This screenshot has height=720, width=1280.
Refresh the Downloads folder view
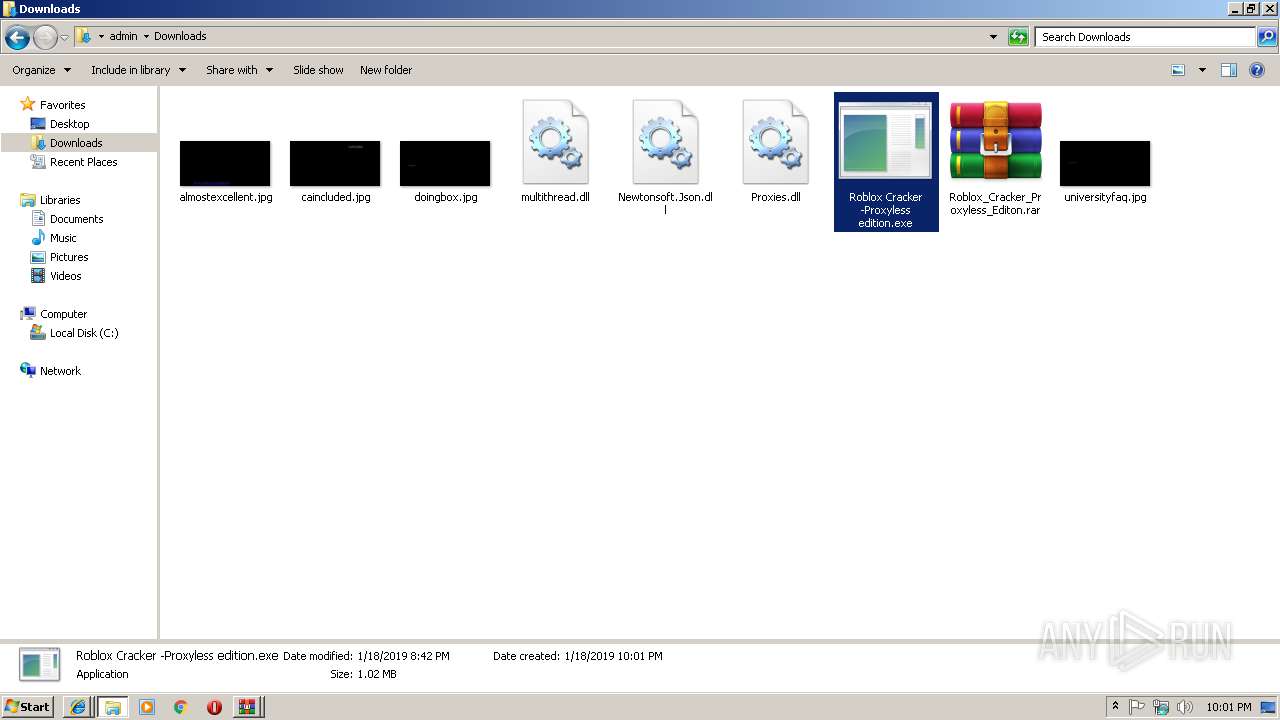(1018, 37)
